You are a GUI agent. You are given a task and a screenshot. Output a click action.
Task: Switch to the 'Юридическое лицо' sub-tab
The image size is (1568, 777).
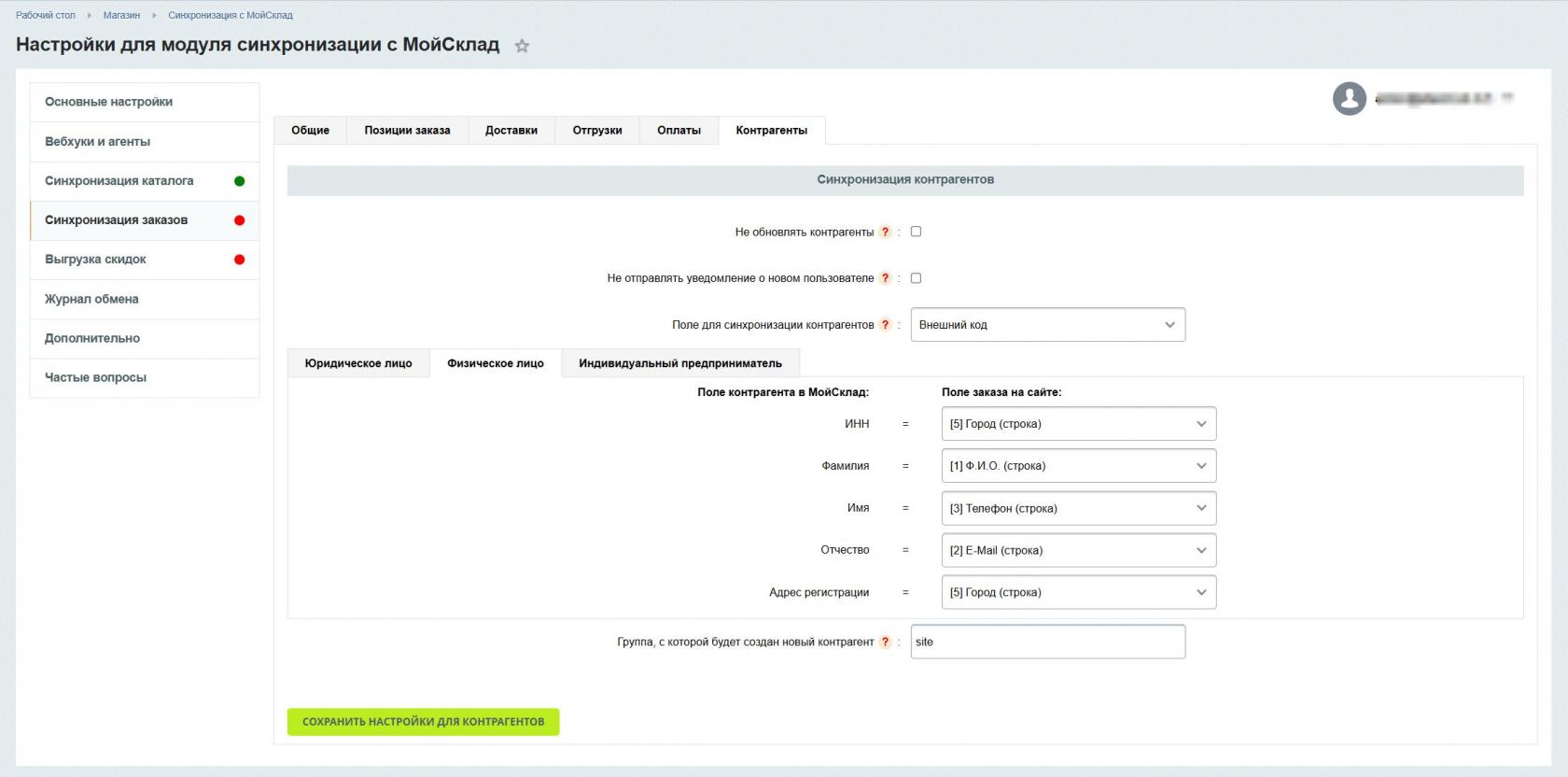click(x=358, y=363)
